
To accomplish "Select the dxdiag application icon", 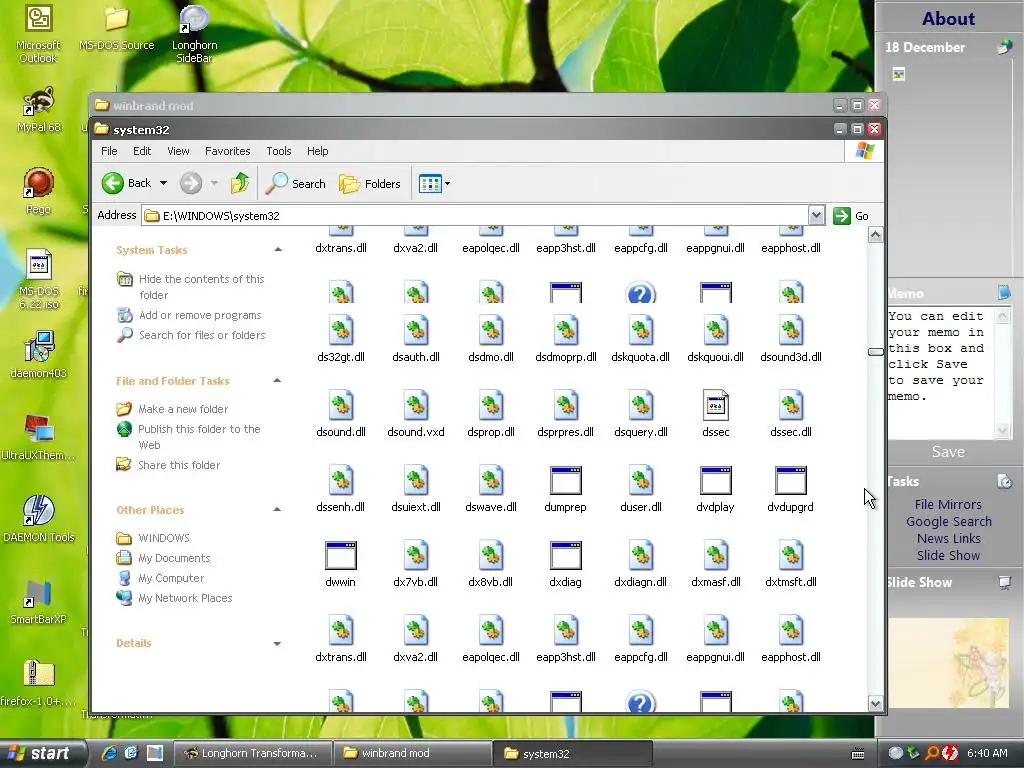I will tap(566, 556).
